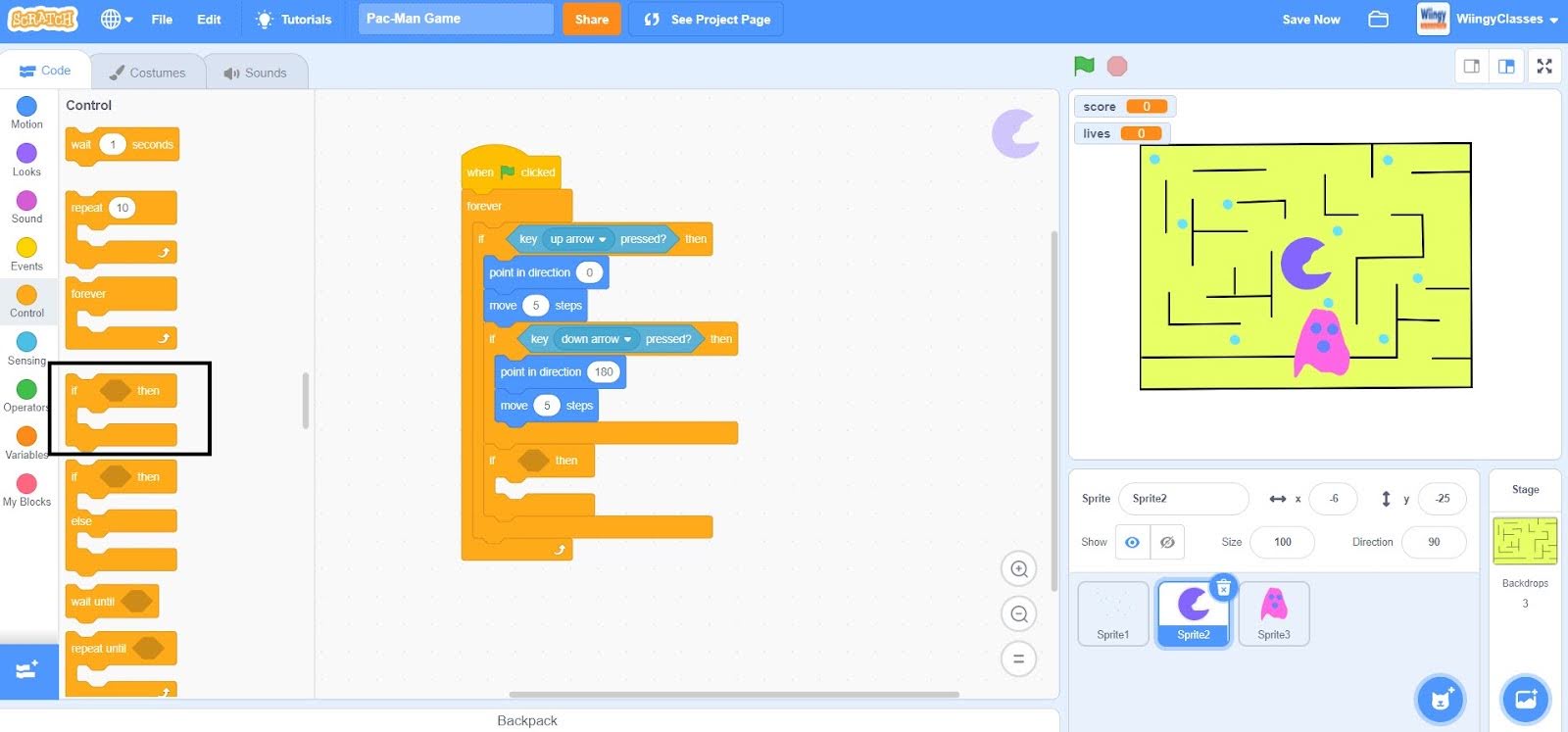Select the Control block category
This screenshot has height=732, width=1568.
(26, 300)
